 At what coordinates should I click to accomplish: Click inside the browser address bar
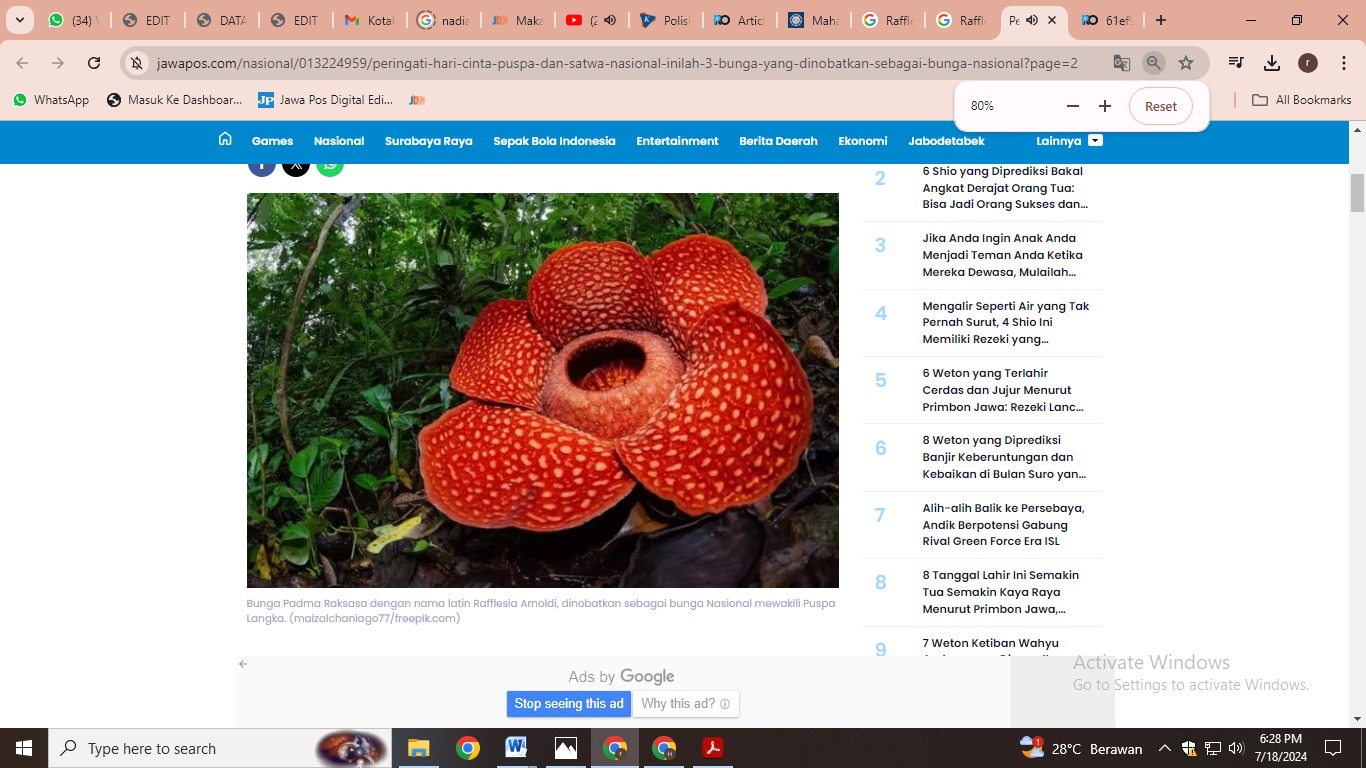(600, 62)
